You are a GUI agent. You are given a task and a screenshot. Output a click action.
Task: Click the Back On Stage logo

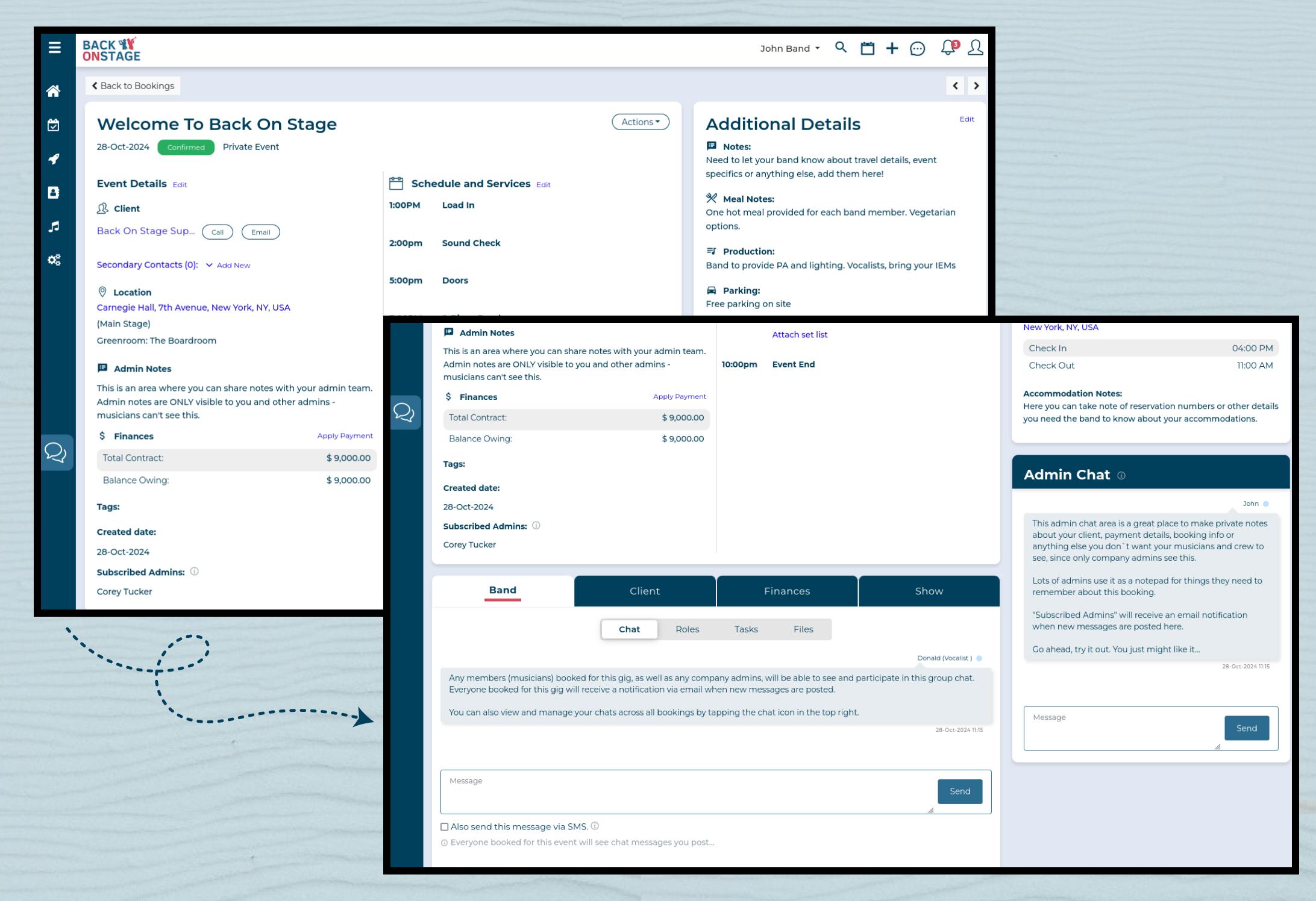111,49
